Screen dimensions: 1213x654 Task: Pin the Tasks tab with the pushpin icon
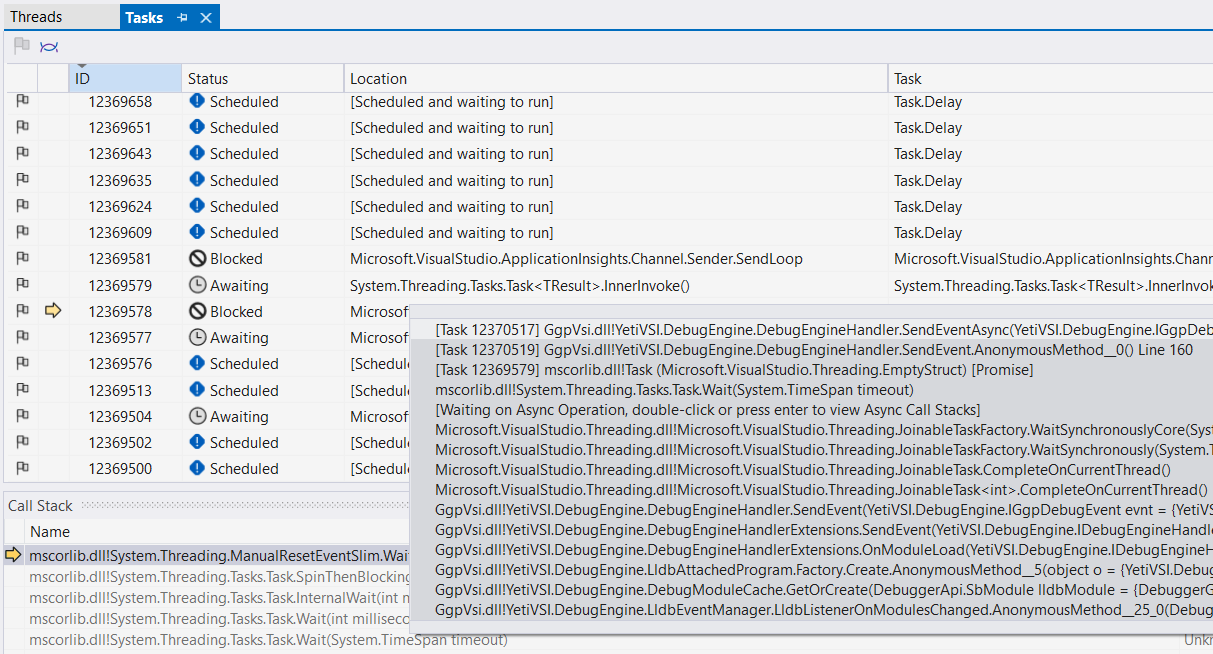(x=182, y=18)
